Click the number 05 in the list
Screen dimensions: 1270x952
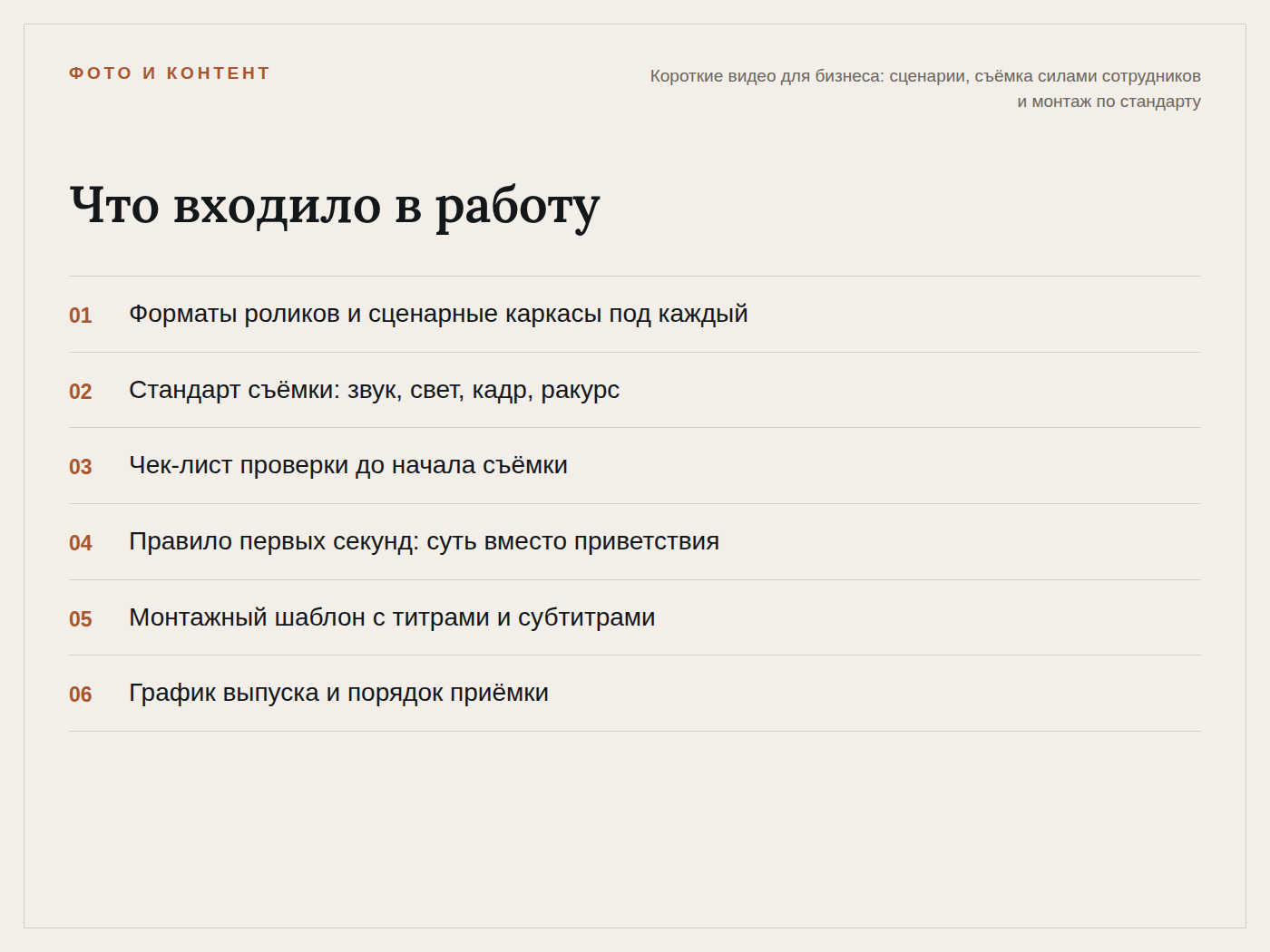(x=81, y=619)
